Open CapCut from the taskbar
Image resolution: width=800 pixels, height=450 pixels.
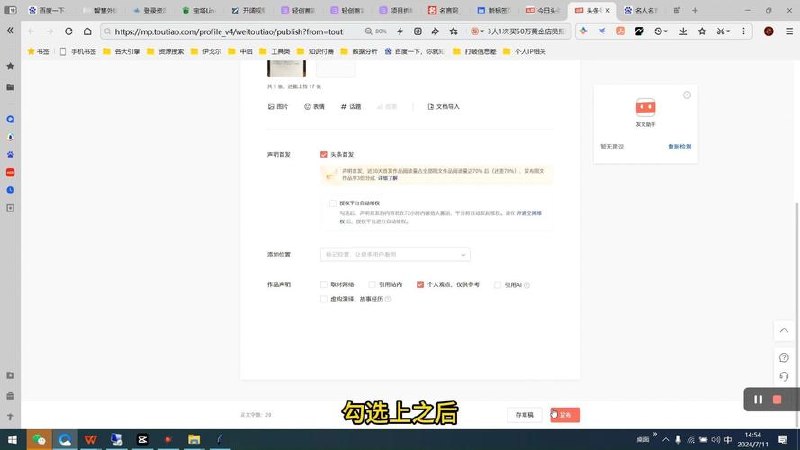[x=142, y=439]
